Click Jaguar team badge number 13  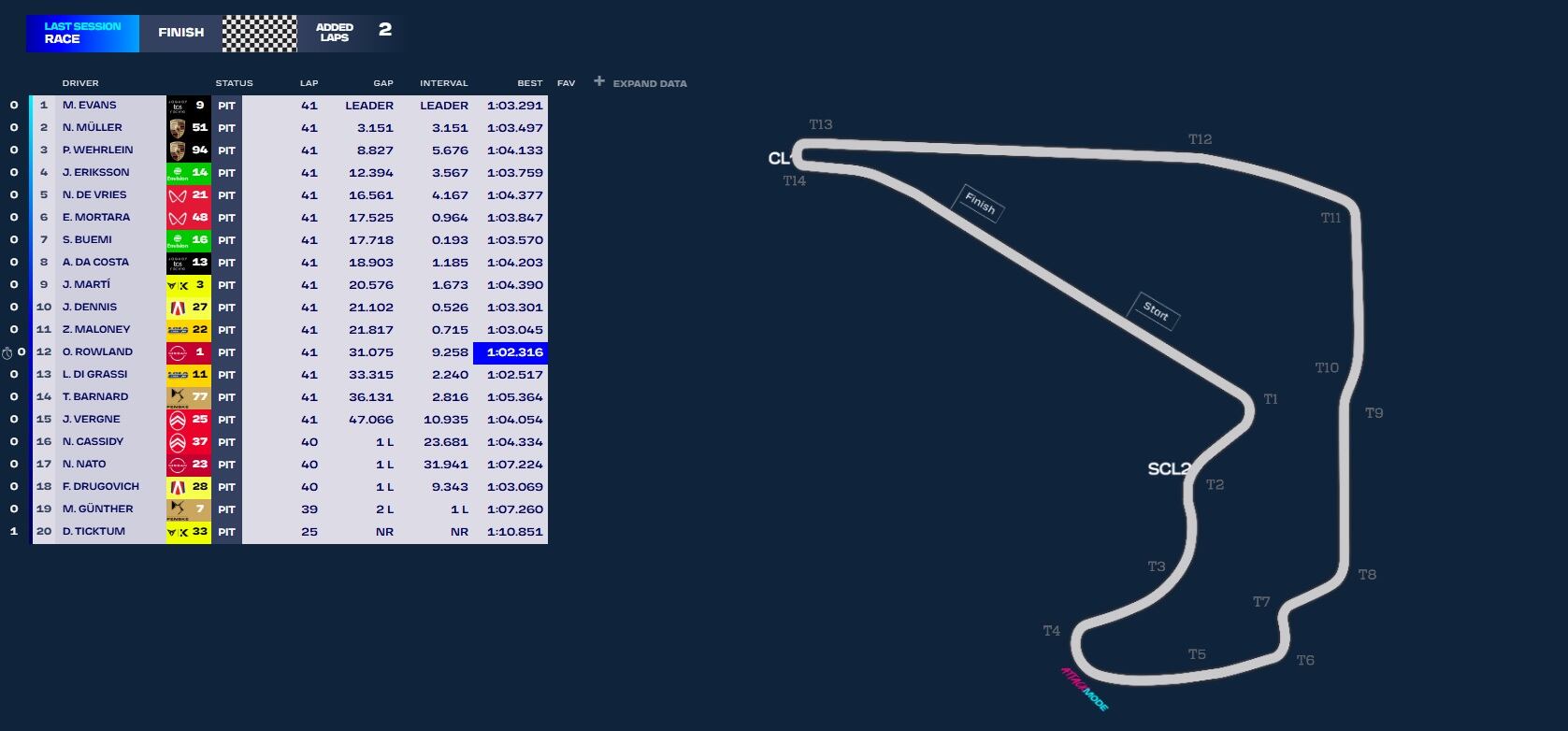point(188,263)
